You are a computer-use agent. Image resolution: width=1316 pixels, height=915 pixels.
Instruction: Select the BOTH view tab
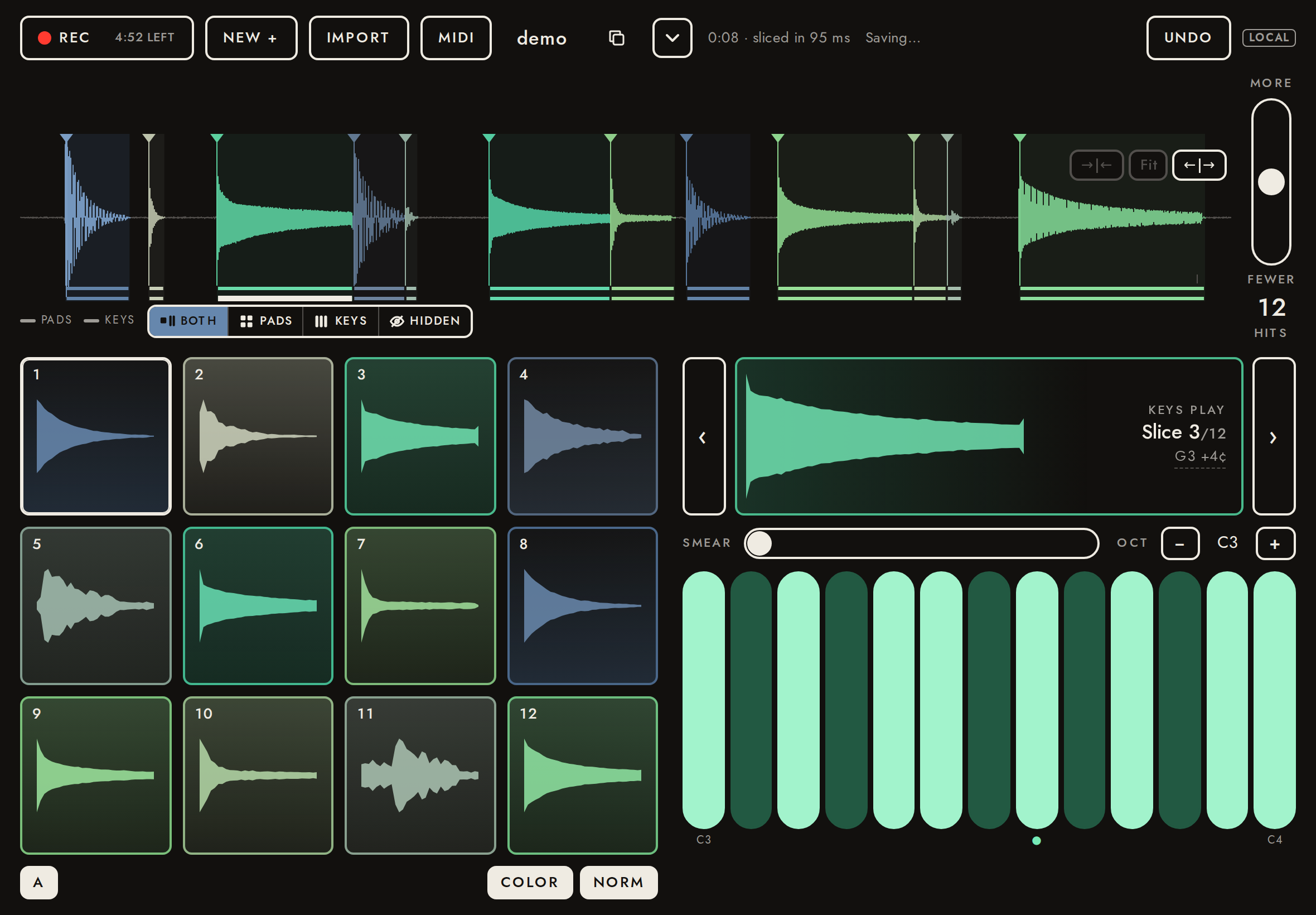pyautogui.click(x=188, y=321)
